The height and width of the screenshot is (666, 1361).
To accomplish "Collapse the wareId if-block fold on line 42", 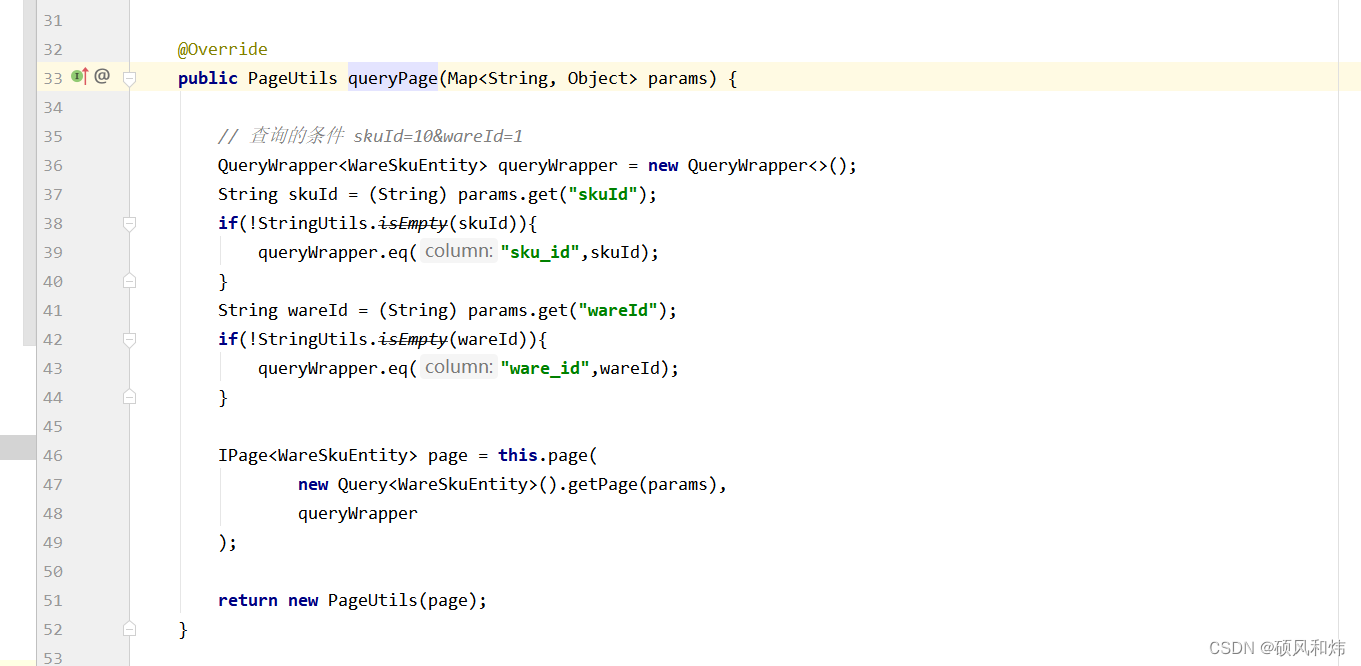I will pyautogui.click(x=129, y=339).
